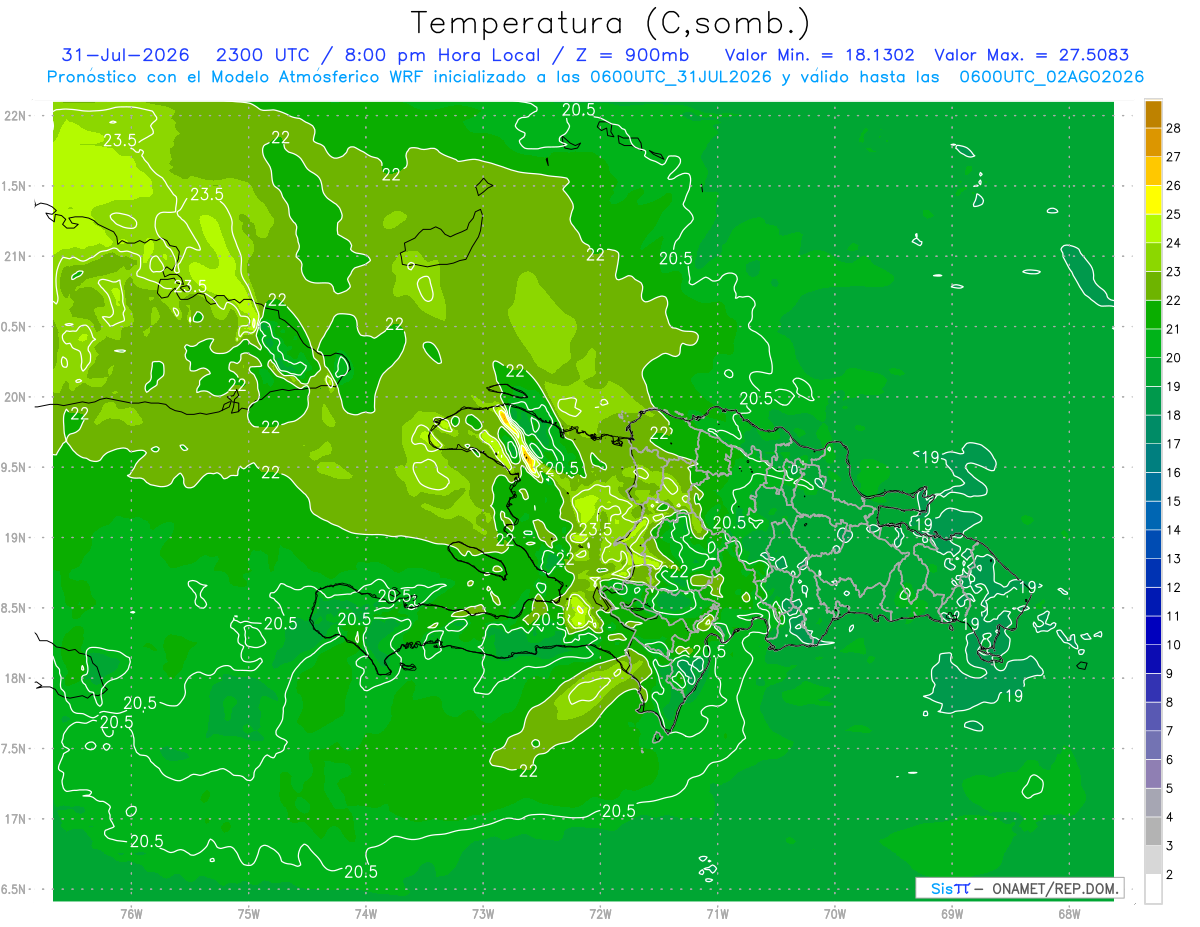Screen dimensions: 1200x927
Task: Click the '75W' longitude axis label
Action: 249,914
